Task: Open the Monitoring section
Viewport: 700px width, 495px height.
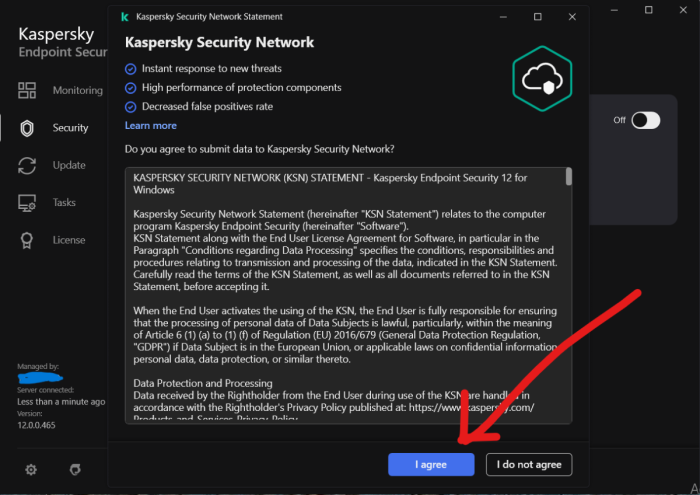Action: (x=77, y=91)
